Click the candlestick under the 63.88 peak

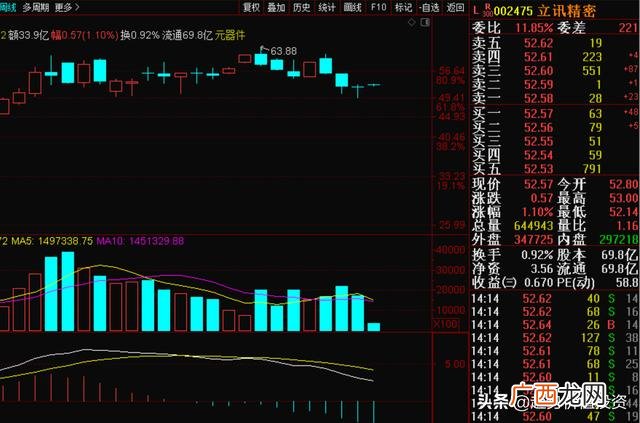point(261,59)
